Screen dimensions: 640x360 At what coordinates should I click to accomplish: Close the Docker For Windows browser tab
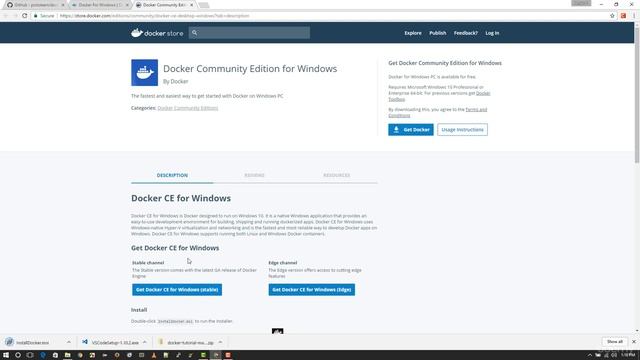(127, 5)
